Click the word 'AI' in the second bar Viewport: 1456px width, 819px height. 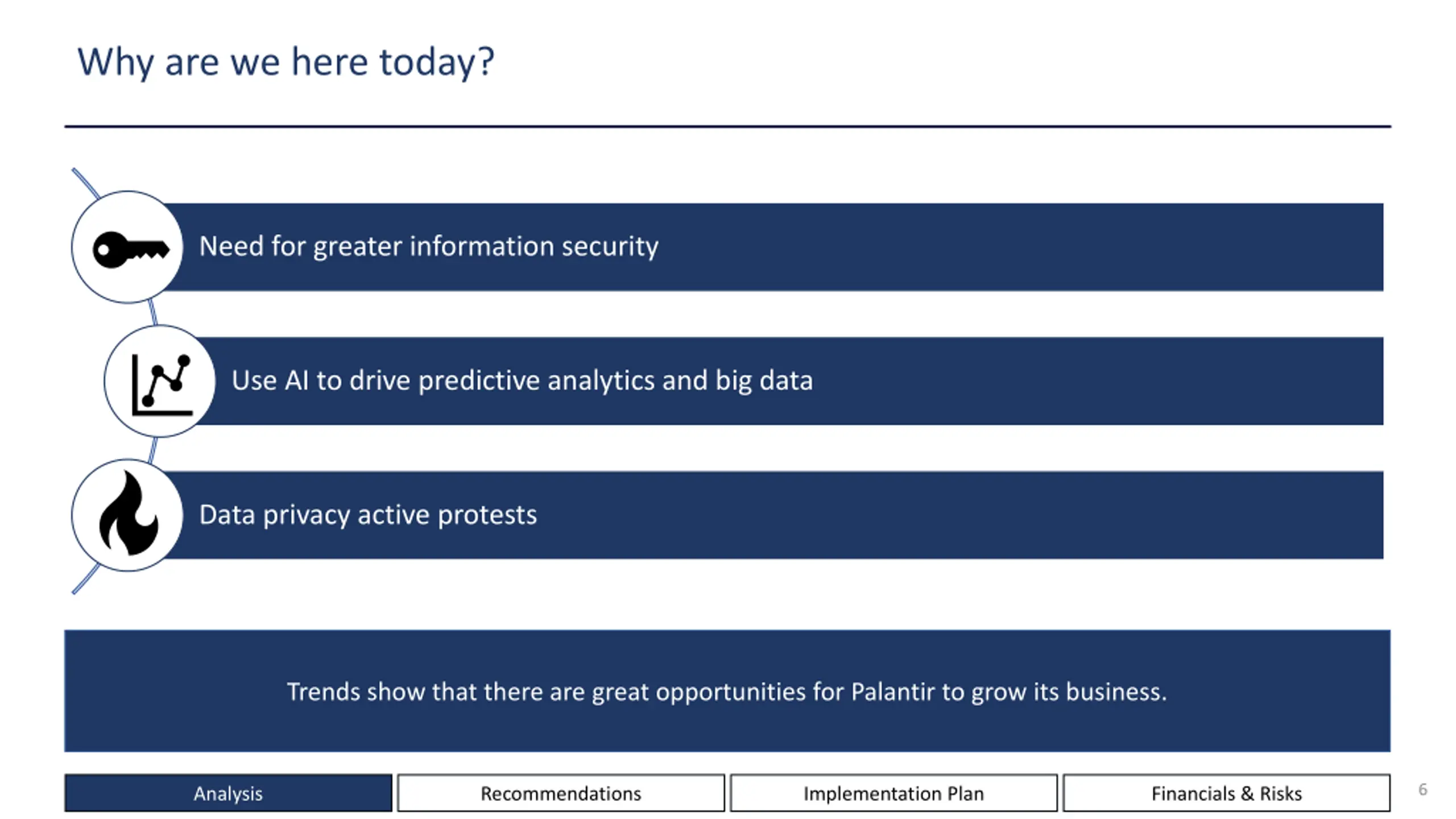coord(296,380)
